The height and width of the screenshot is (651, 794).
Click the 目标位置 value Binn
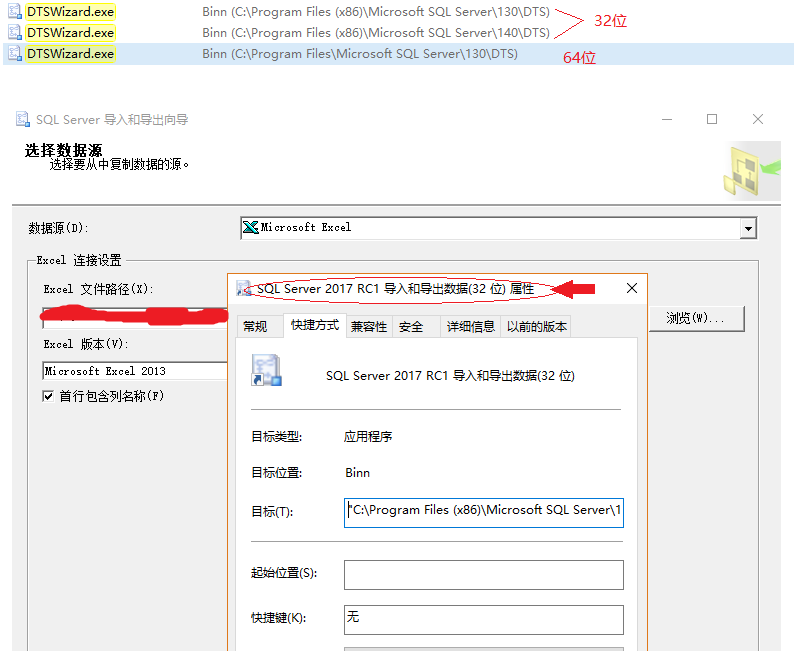coord(358,473)
